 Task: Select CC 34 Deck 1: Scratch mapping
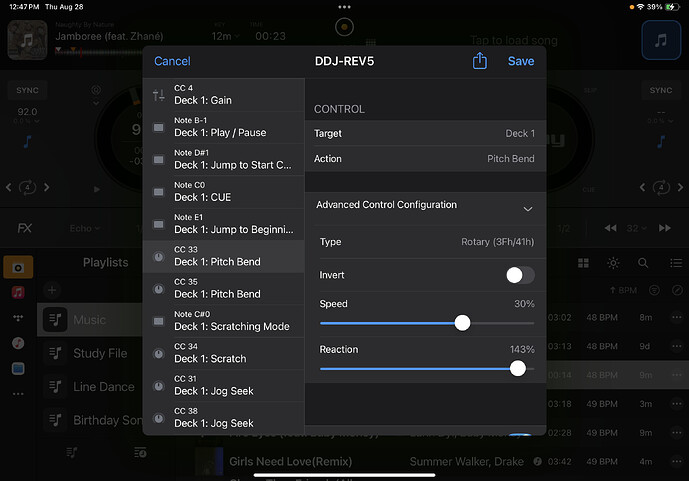coord(224,353)
